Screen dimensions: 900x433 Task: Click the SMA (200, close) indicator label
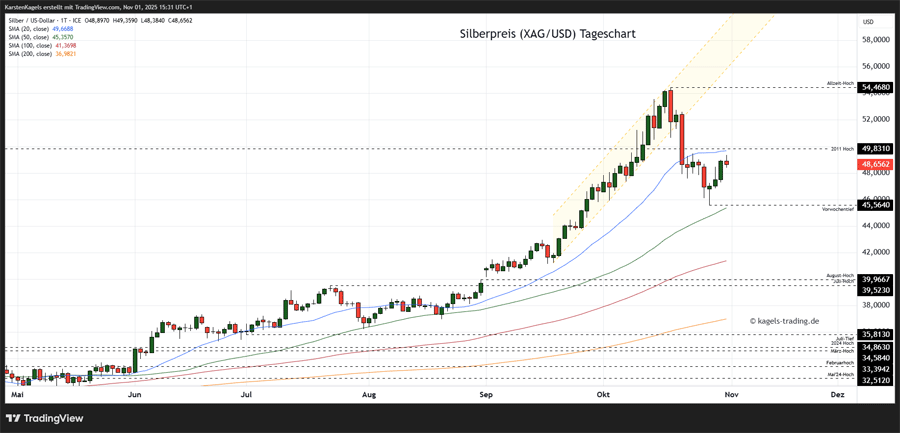(41, 54)
